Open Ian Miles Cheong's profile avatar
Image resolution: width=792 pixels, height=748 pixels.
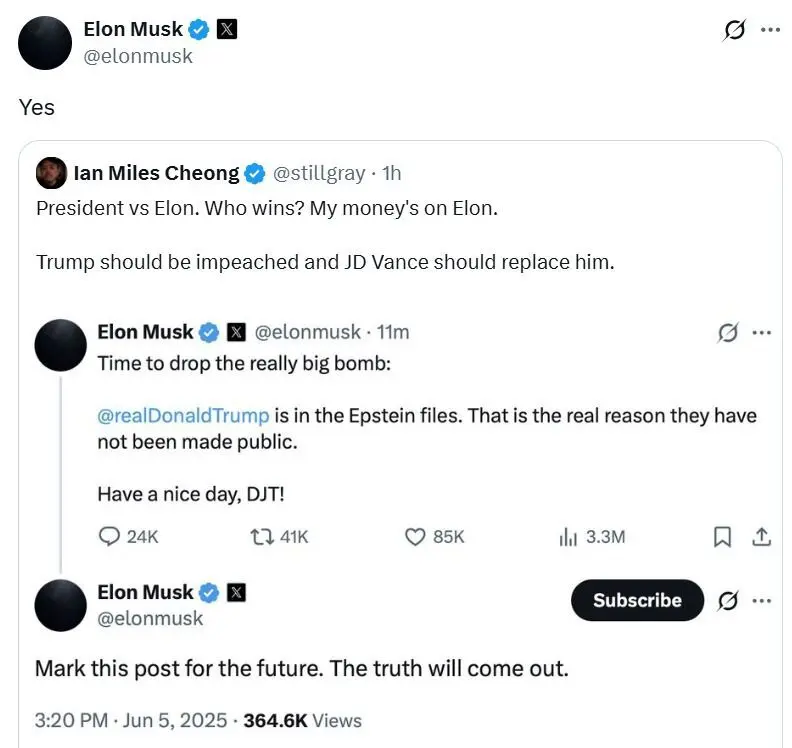(51, 173)
